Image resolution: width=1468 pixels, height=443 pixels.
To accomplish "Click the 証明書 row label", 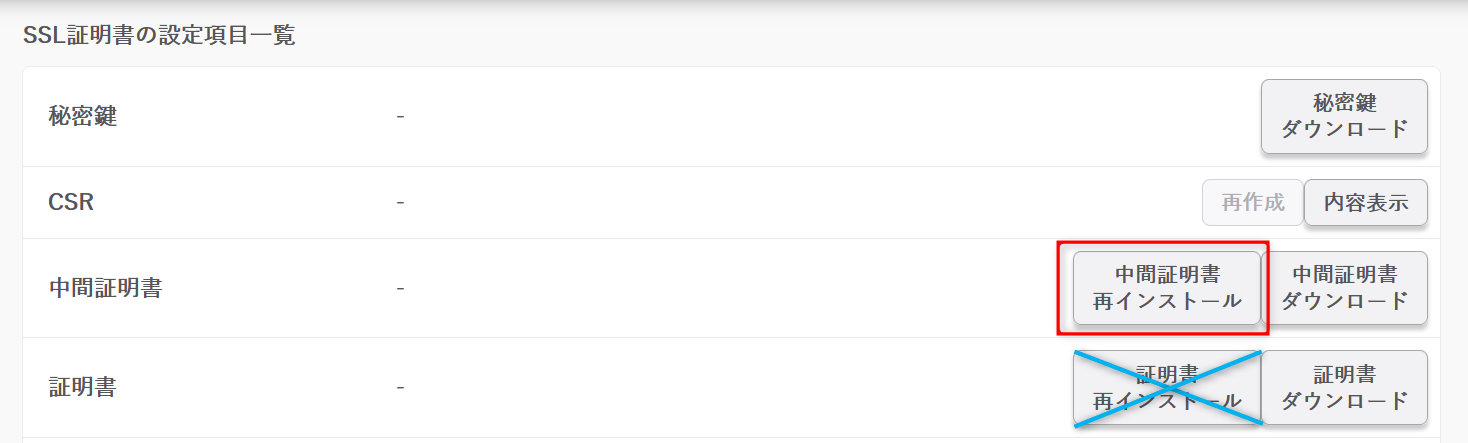I will (83, 387).
